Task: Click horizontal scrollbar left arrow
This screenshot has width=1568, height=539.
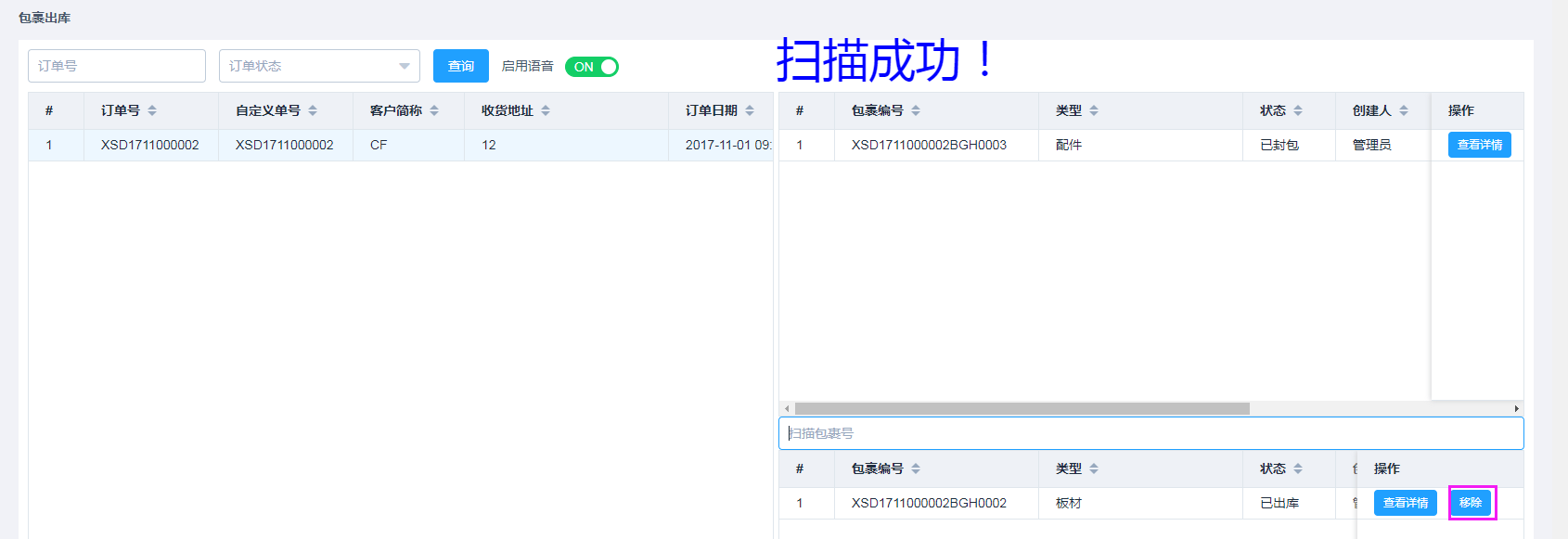Action: [x=787, y=408]
